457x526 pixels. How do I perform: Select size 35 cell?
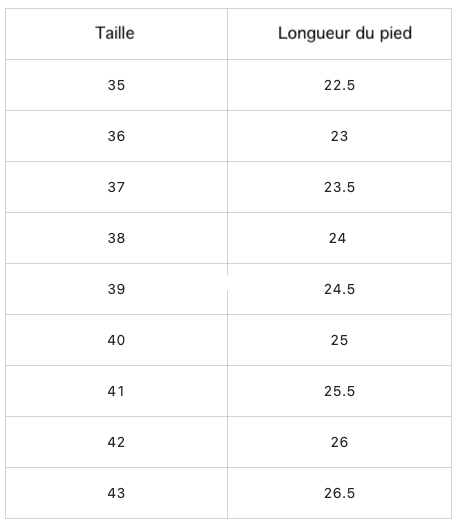pyautogui.click(x=116, y=85)
